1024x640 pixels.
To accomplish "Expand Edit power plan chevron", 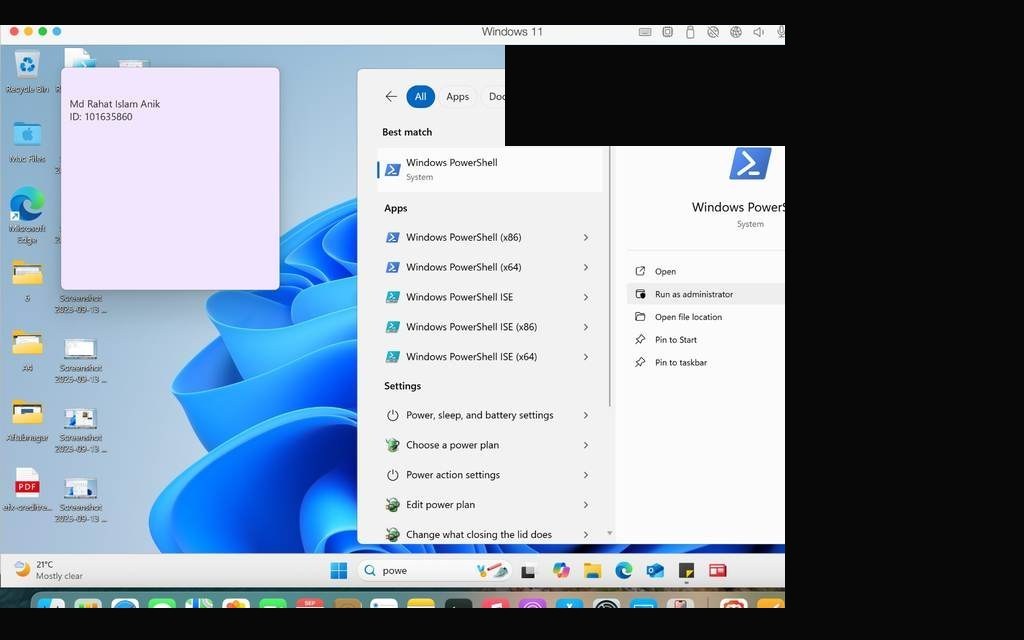I will pos(586,505).
